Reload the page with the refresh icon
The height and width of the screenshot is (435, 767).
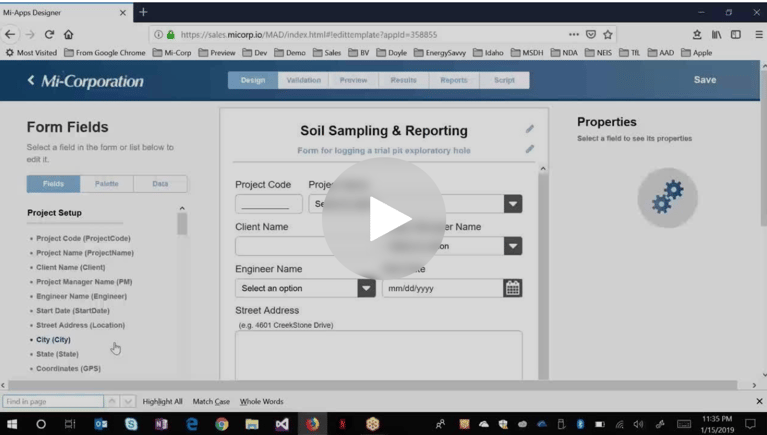tap(49, 34)
